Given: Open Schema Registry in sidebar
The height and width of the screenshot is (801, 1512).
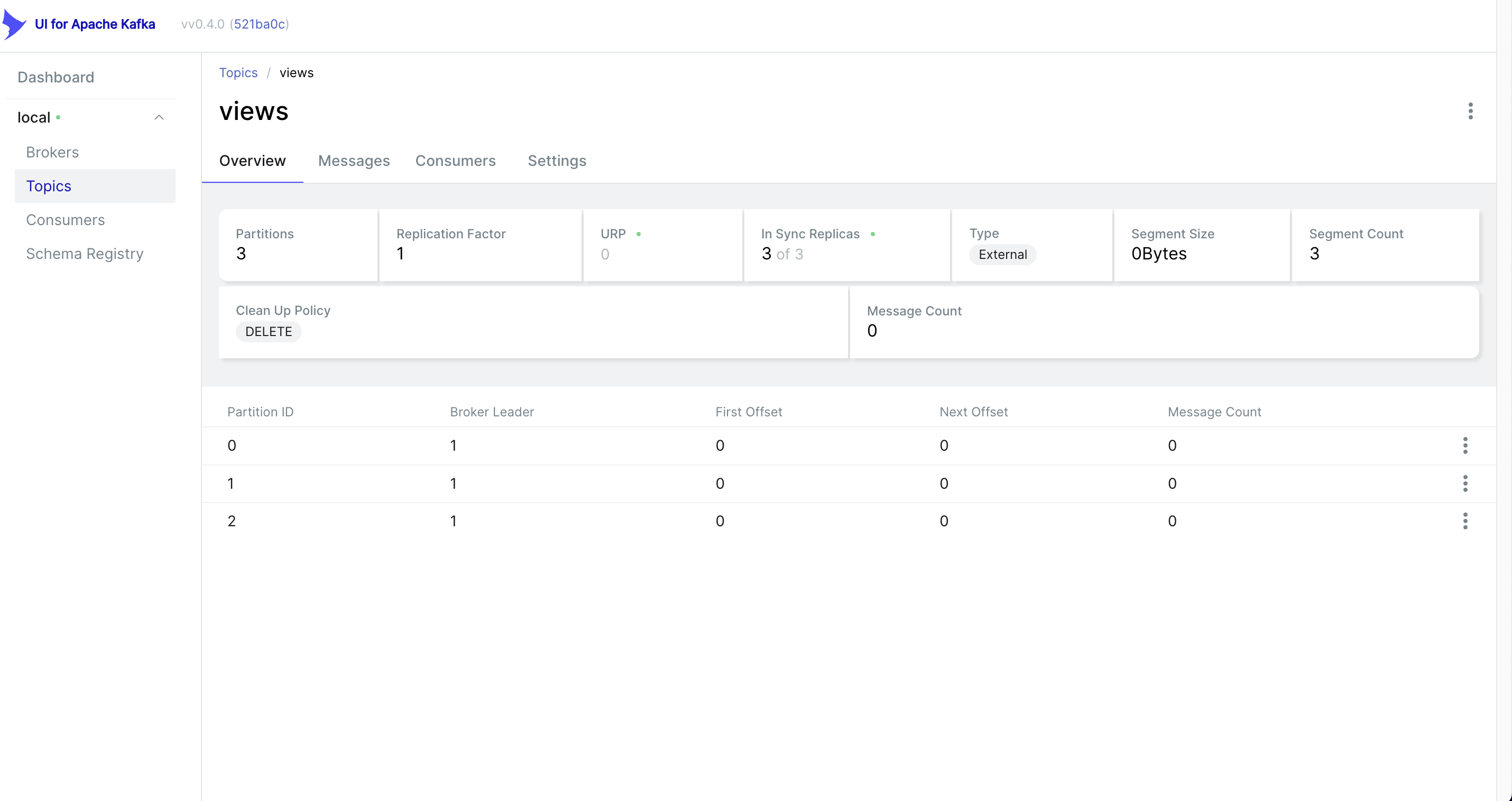Looking at the screenshot, I should (x=85, y=254).
